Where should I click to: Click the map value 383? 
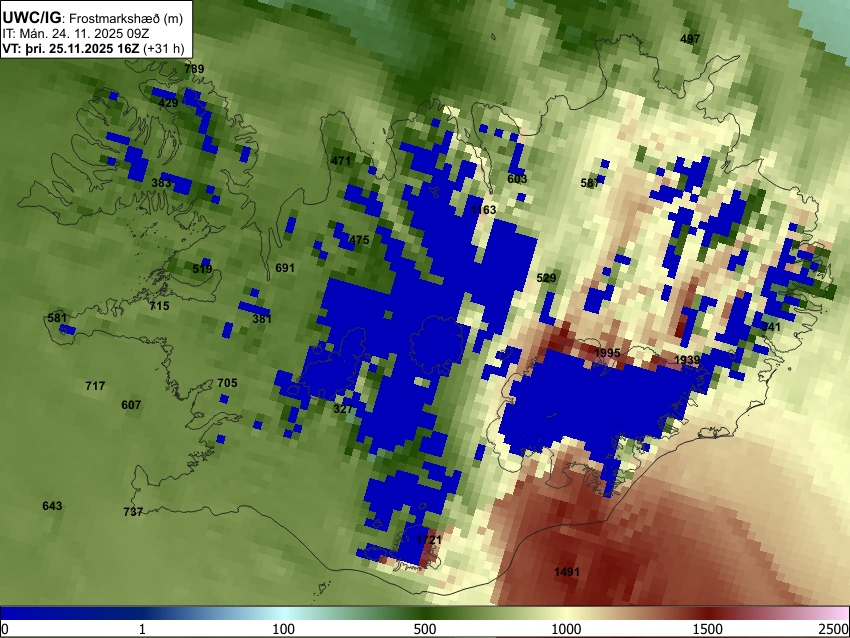[x=161, y=183]
